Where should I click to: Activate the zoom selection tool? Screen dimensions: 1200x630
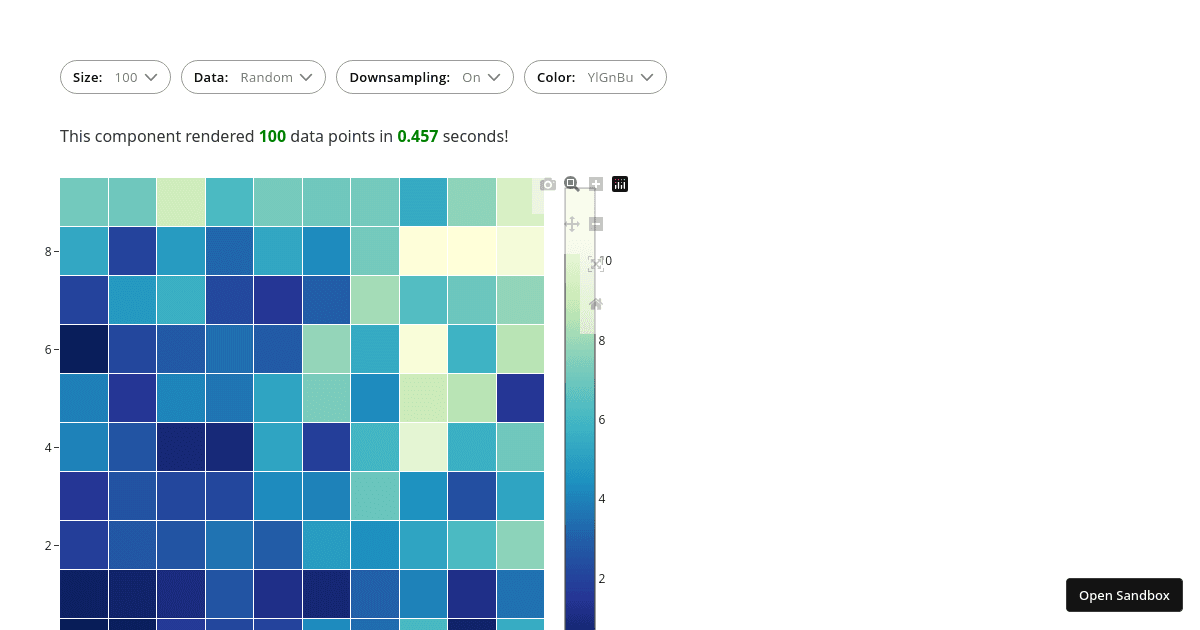pos(571,184)
